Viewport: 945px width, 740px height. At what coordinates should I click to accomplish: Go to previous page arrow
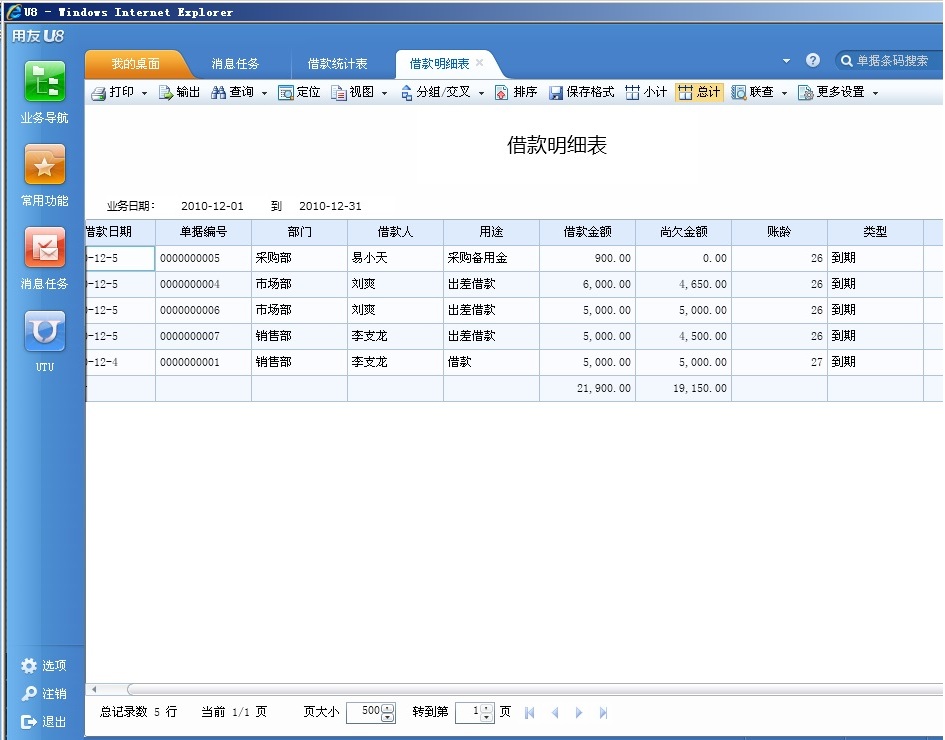tap(555, 713)
